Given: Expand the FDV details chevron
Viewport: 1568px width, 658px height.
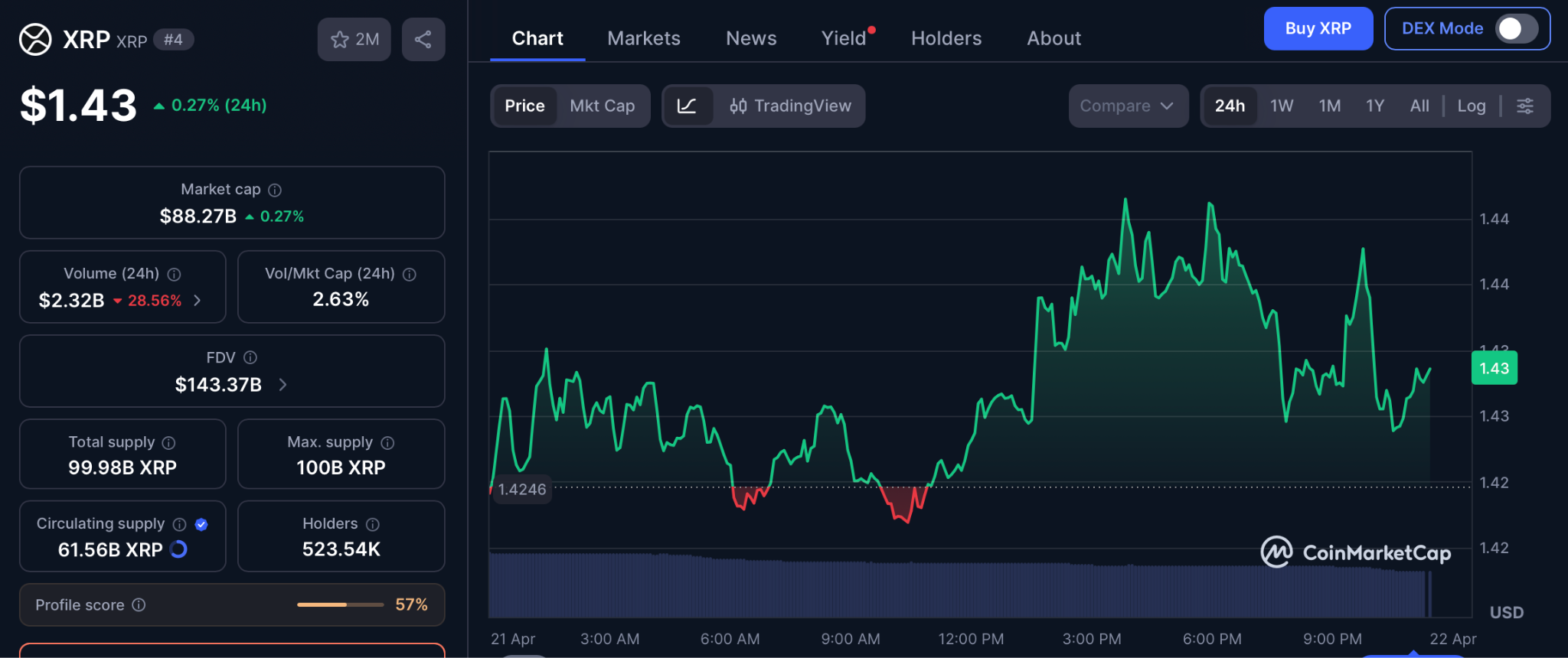Looking at the screenshot, I should [x=283, y=384].
